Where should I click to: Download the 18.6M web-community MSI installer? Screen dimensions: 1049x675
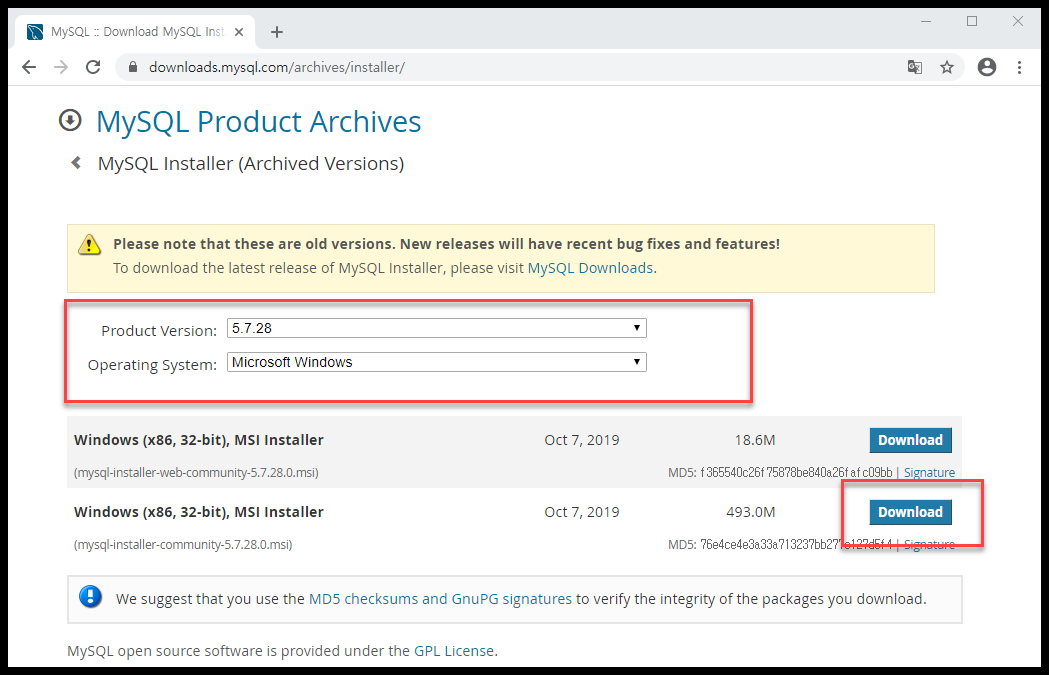[911, 440]
